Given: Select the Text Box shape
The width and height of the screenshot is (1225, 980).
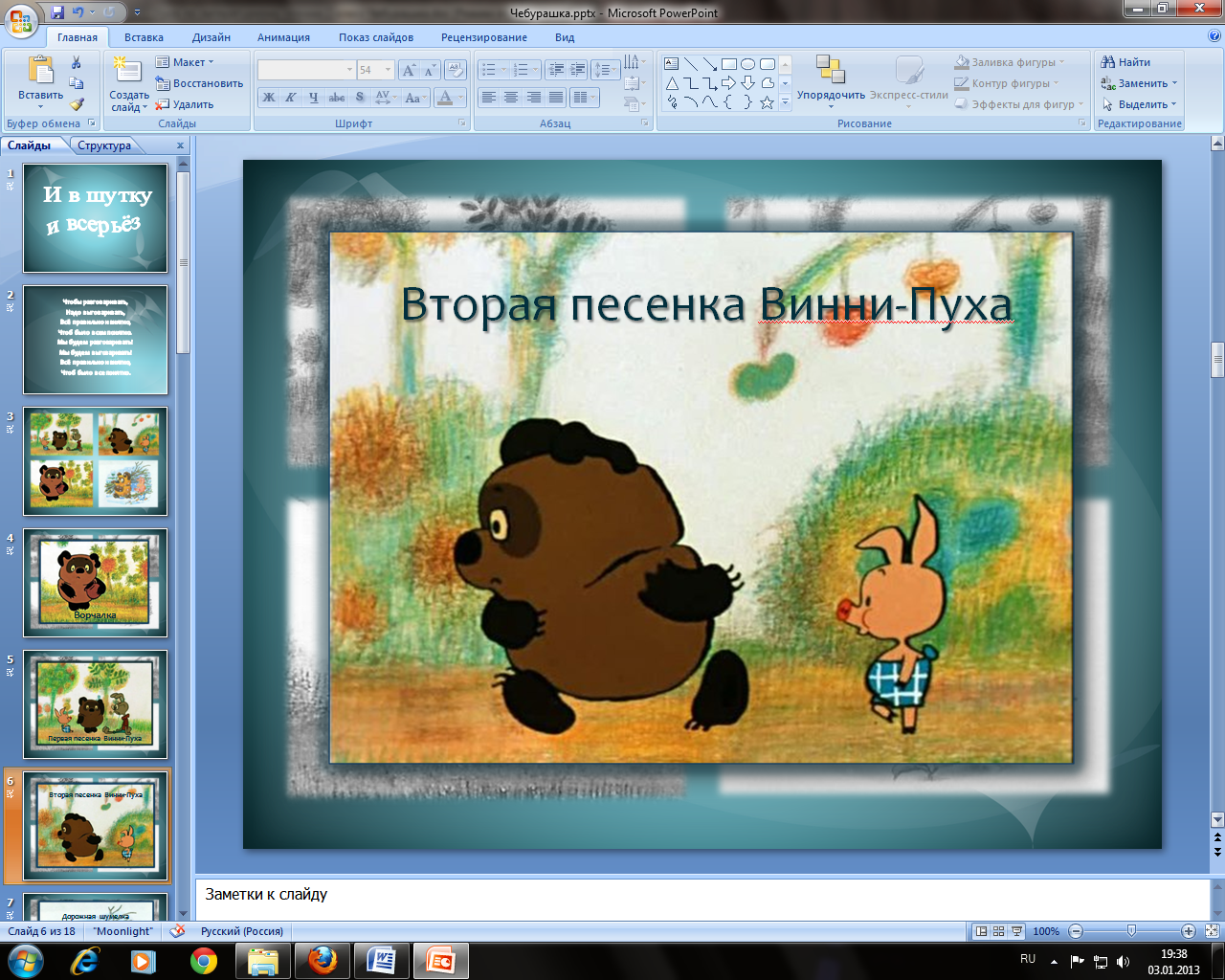Looking at the screenshot, I should pos(672,64).
